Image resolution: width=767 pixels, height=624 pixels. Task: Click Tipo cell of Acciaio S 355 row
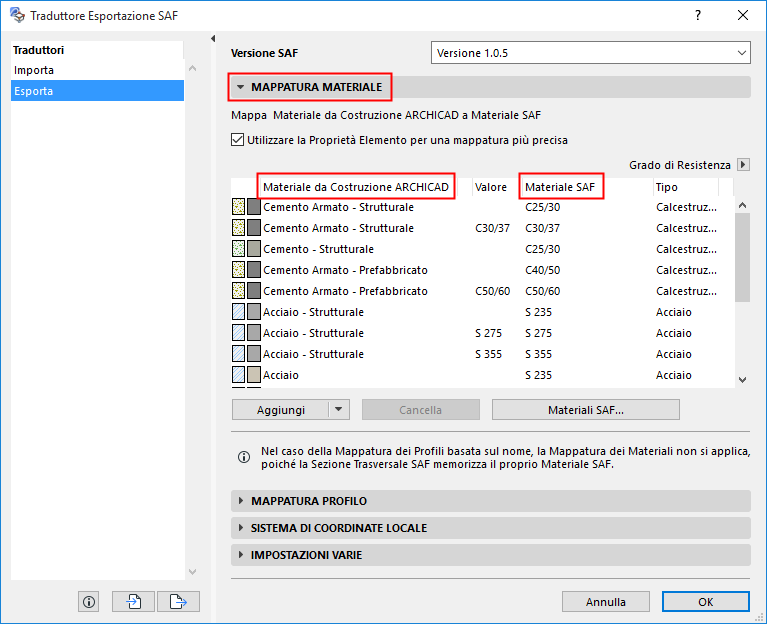(x=674, y=354)
